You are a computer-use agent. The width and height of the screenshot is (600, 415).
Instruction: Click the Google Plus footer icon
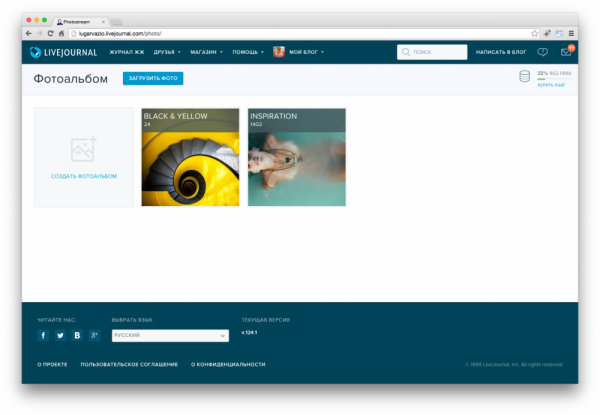[x=94, y=335]
